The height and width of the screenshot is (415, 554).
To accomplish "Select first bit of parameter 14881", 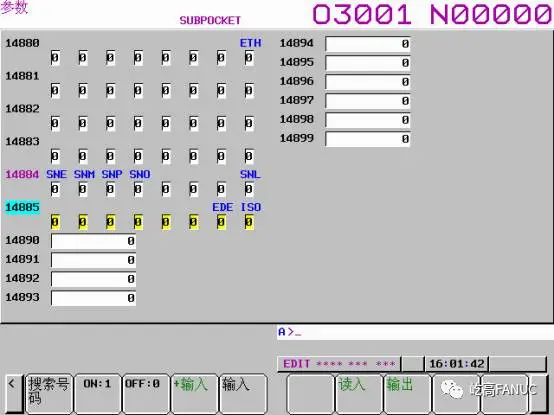I will (55, 91).
